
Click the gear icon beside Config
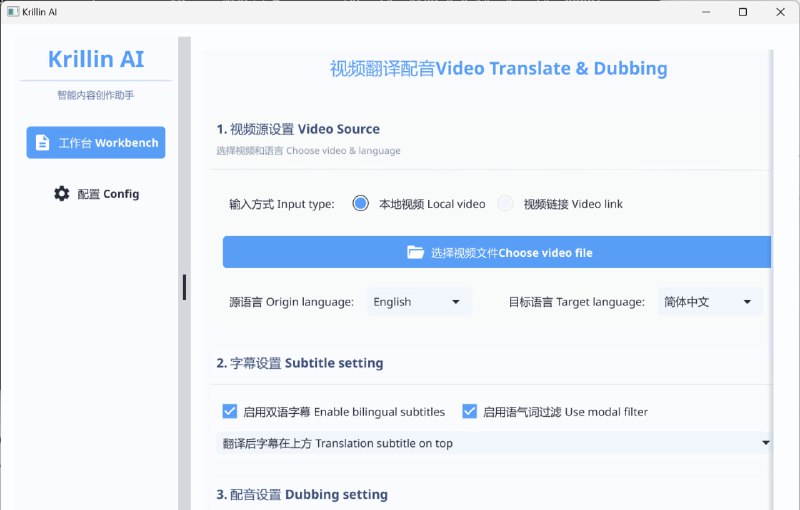click(x=62, y=193)
